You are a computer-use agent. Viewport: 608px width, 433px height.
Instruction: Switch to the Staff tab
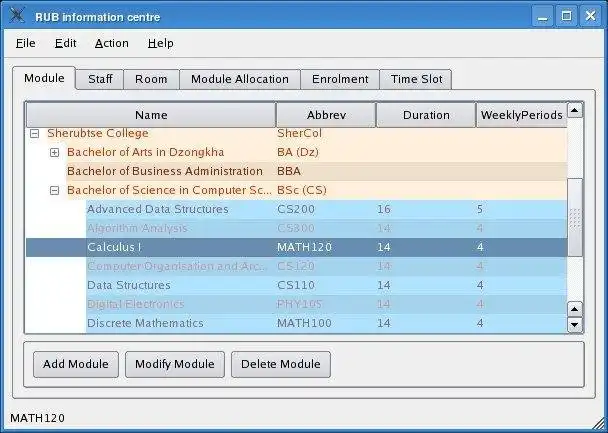point(100,79)
